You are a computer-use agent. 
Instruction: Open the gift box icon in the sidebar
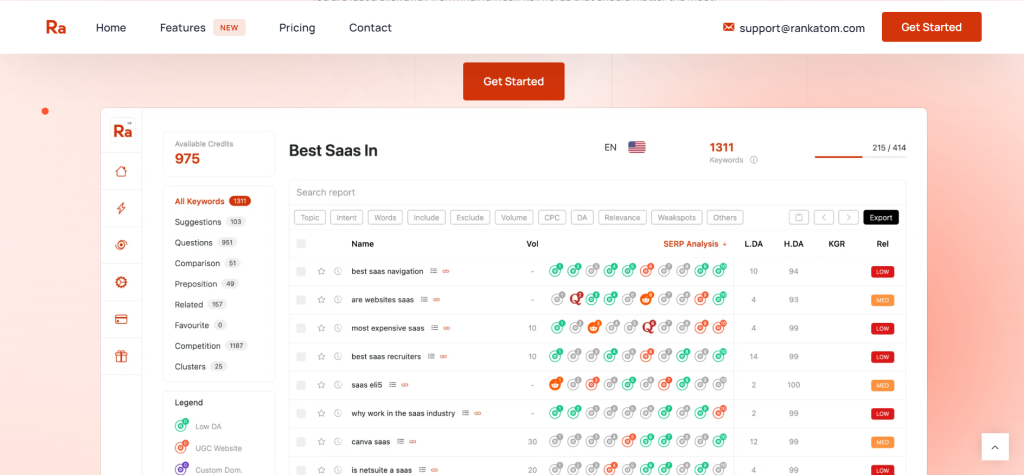[x=121, y=356]
